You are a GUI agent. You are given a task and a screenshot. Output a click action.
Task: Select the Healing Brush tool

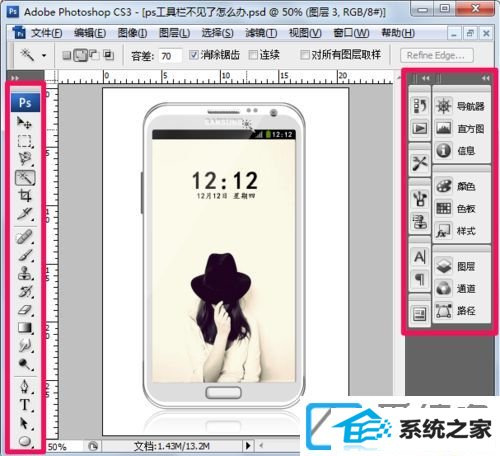click(x=25, y=237)
